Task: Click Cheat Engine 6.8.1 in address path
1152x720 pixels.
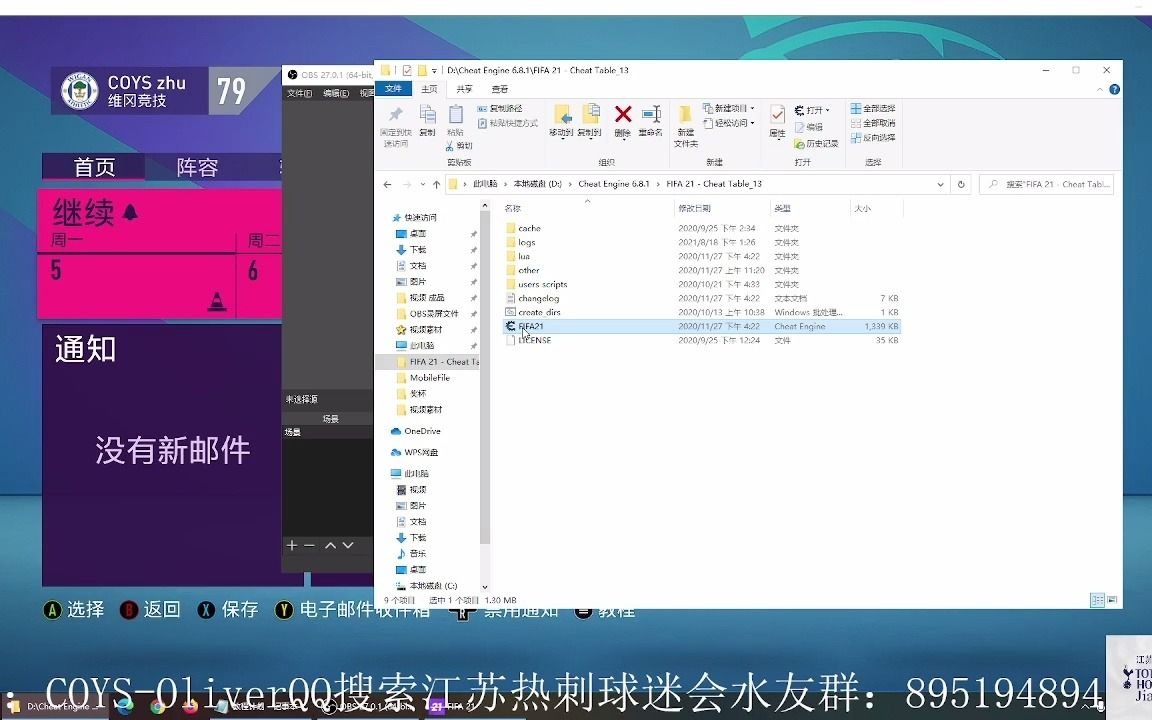Action: (613, 184)
